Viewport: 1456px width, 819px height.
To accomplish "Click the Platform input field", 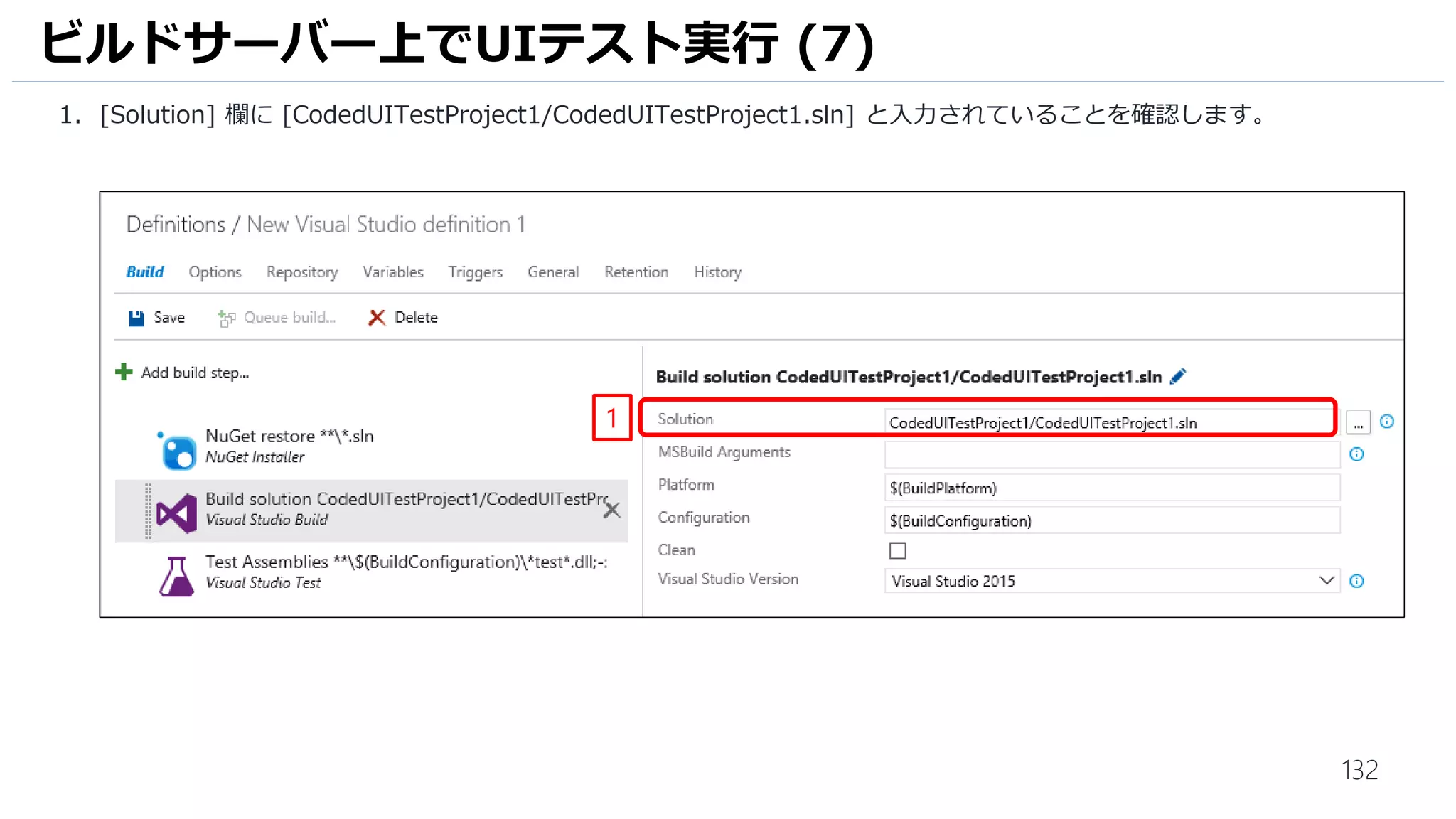I will pos(1112,488).
